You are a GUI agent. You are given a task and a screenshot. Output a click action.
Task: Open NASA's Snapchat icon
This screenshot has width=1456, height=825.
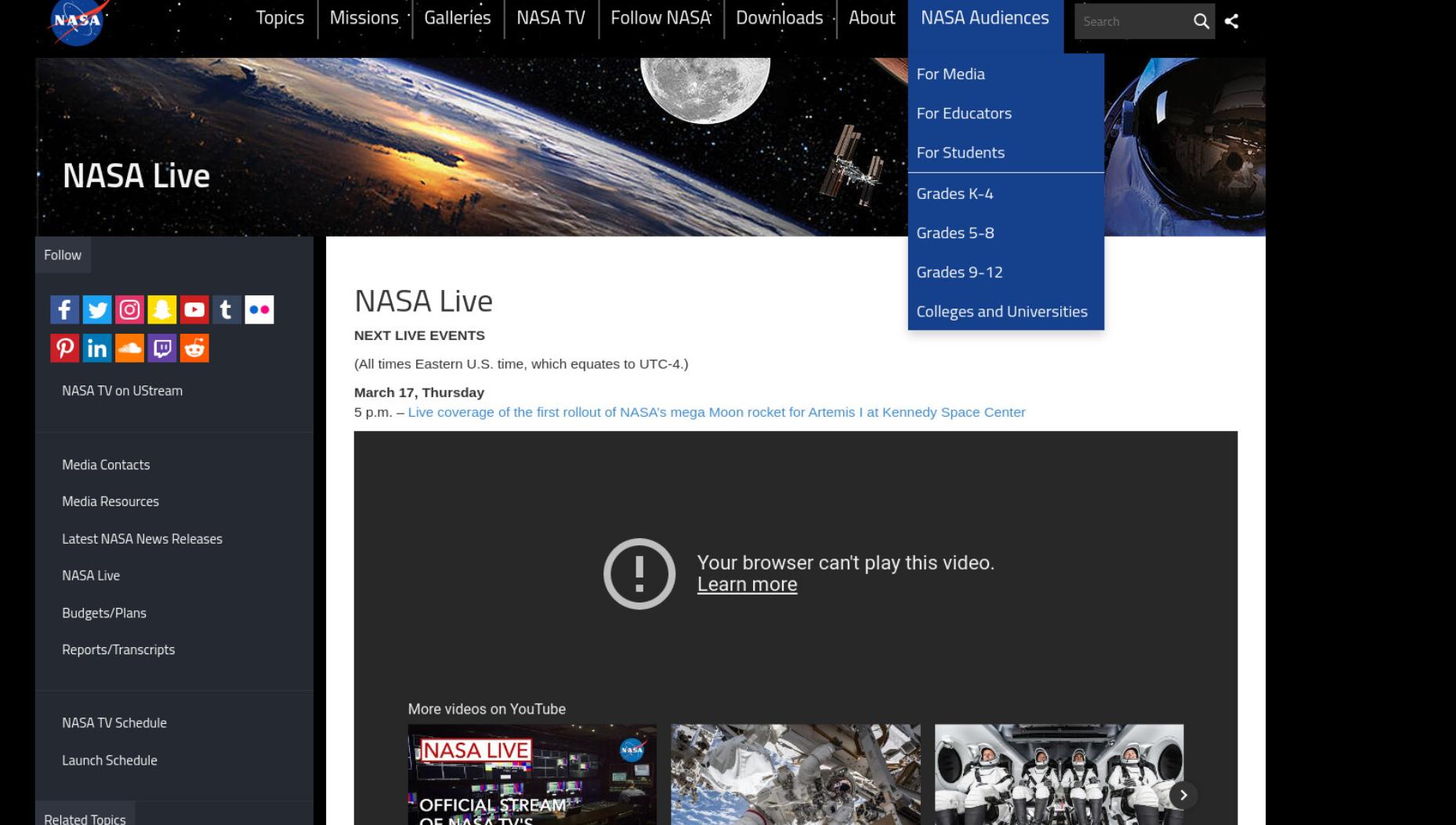tap(161, 309)
